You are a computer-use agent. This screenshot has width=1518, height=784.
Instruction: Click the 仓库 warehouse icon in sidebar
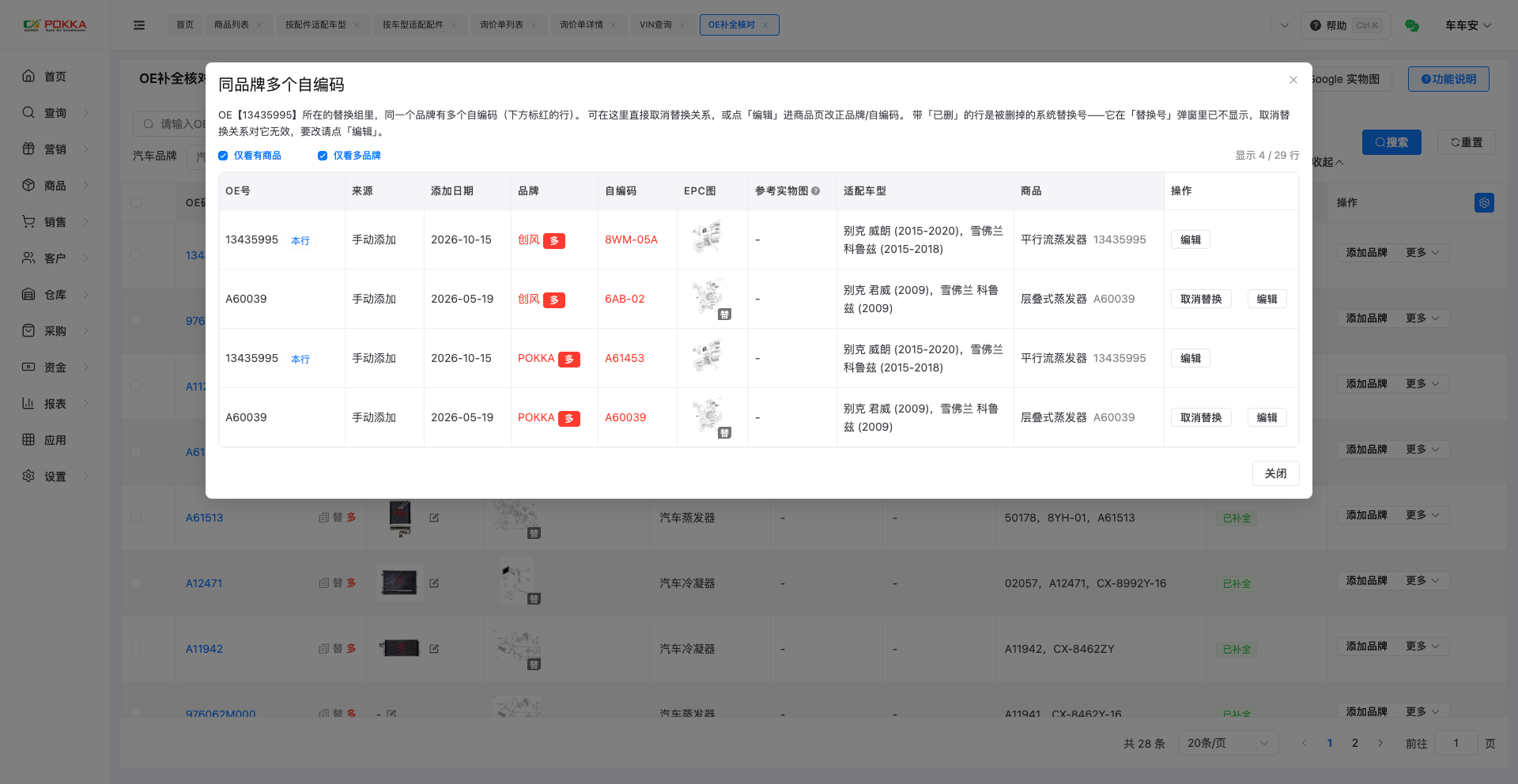click(28, 294)
